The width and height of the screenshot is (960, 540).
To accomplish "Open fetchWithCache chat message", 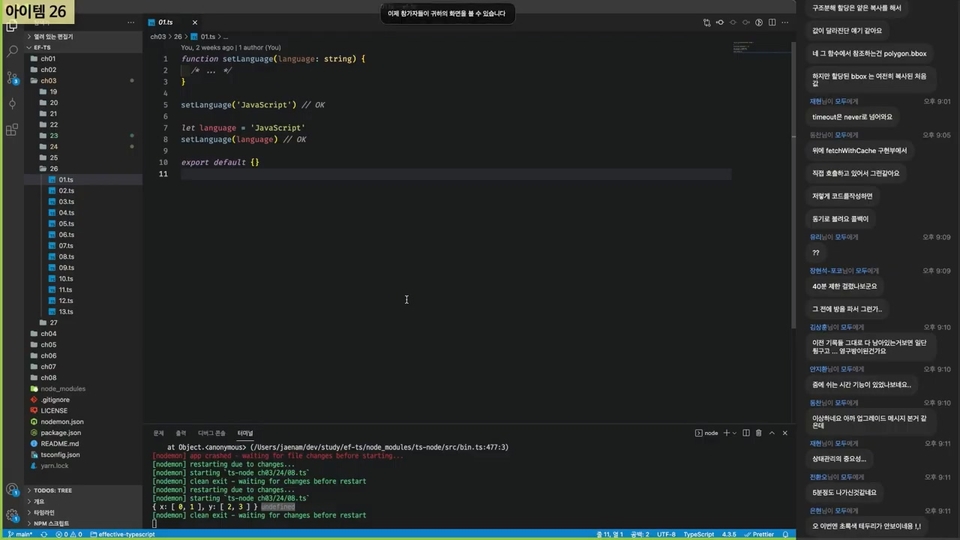I will click(x=860, y=151).
